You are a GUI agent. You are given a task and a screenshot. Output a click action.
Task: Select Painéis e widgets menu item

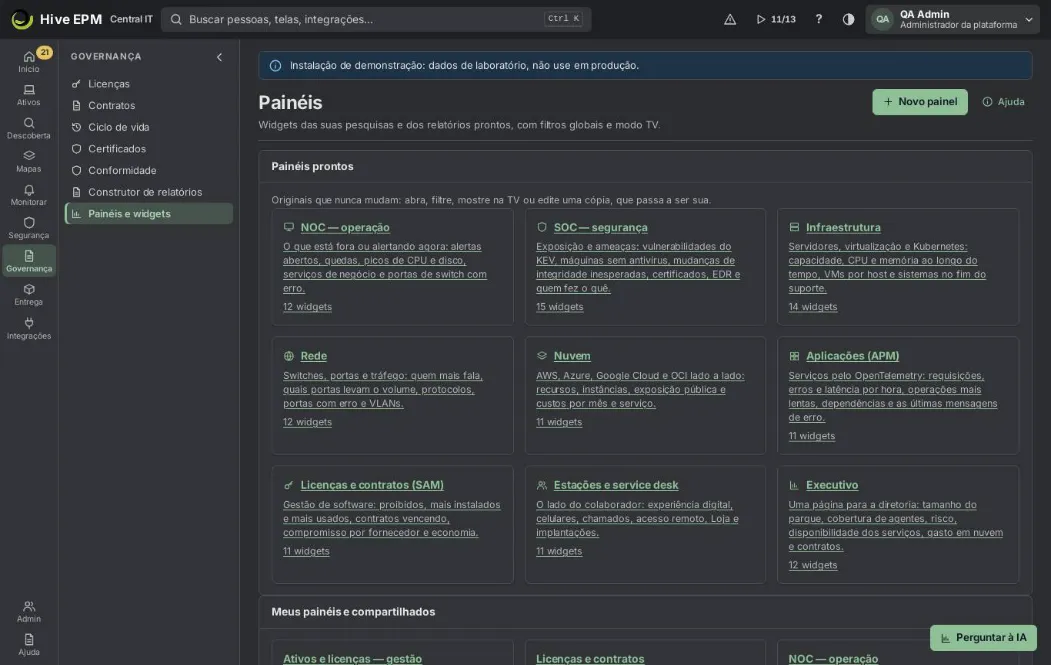coord(149,214)
